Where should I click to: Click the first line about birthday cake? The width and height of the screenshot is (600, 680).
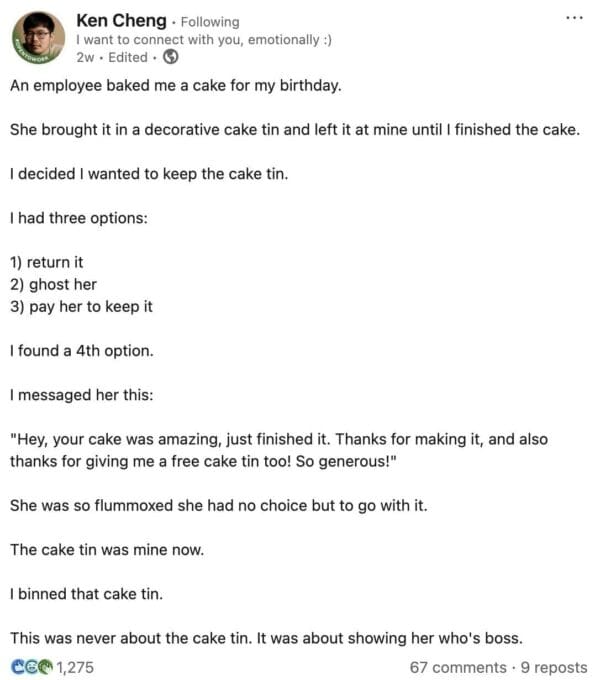point(176,85)
